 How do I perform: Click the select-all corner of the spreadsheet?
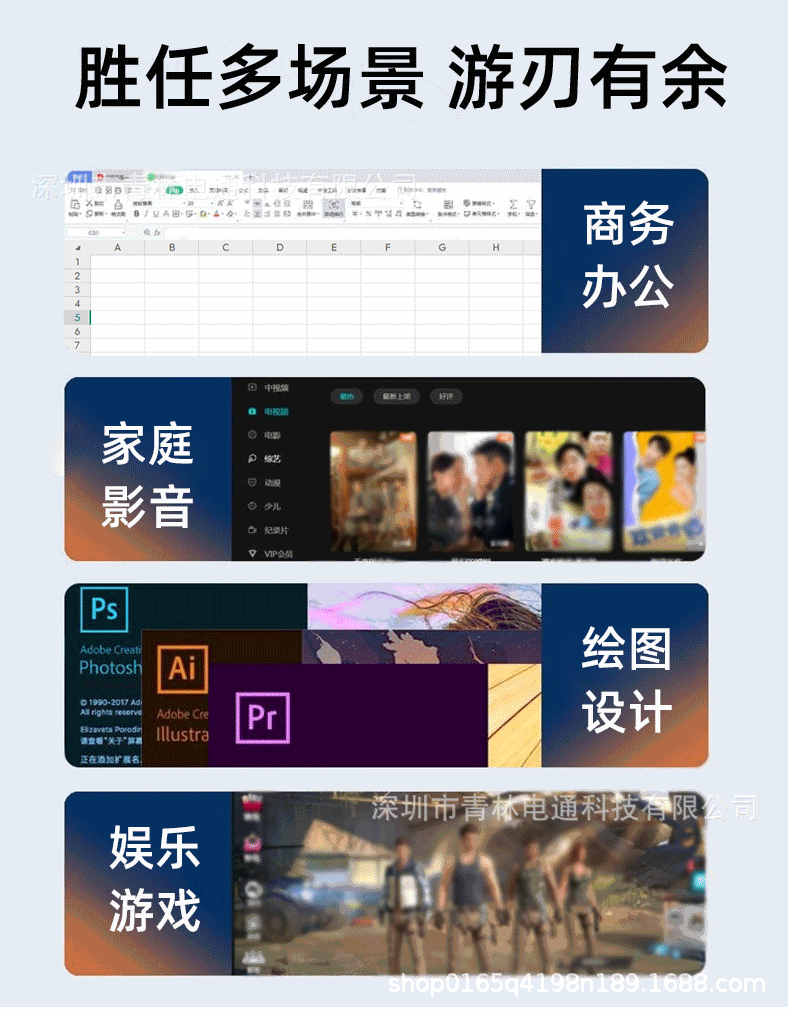pyautogui.click(x=78, y=247)
